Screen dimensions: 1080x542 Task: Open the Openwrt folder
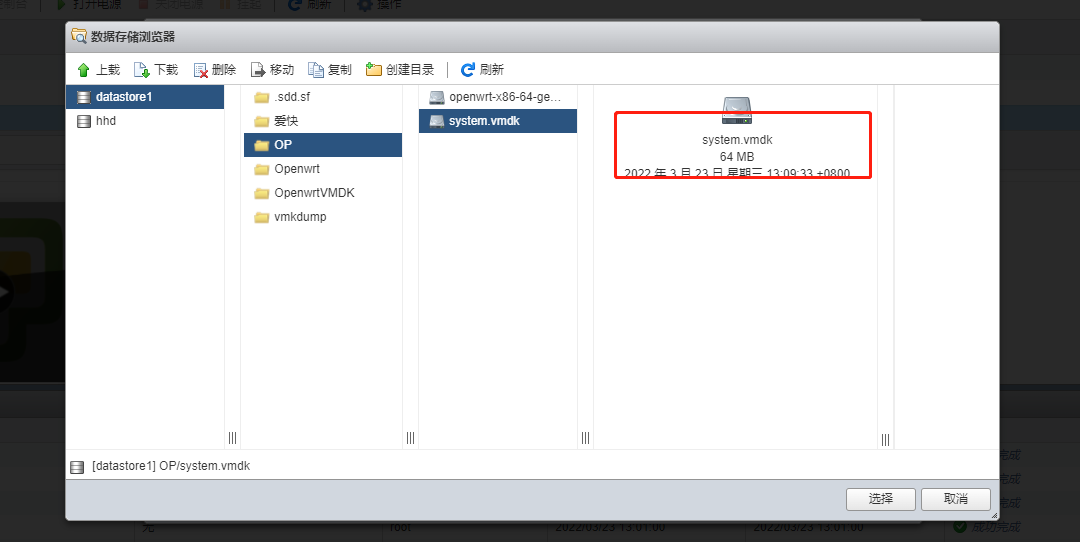(296, 169)
